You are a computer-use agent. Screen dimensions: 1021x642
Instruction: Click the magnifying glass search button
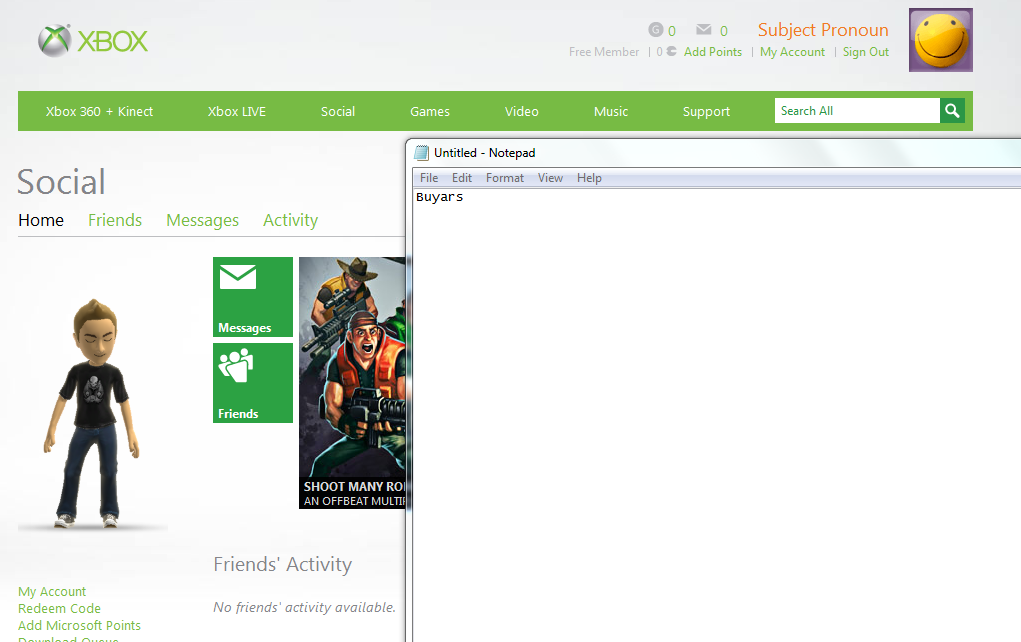pos(953,111)
